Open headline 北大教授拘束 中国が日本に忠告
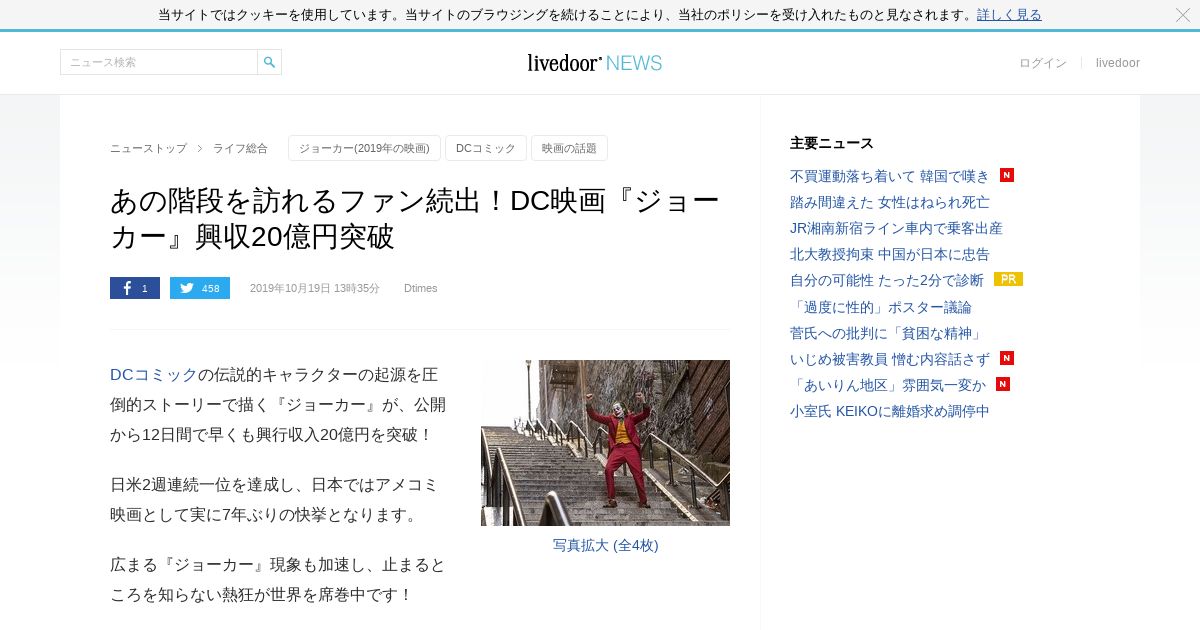 coord(890,254)
